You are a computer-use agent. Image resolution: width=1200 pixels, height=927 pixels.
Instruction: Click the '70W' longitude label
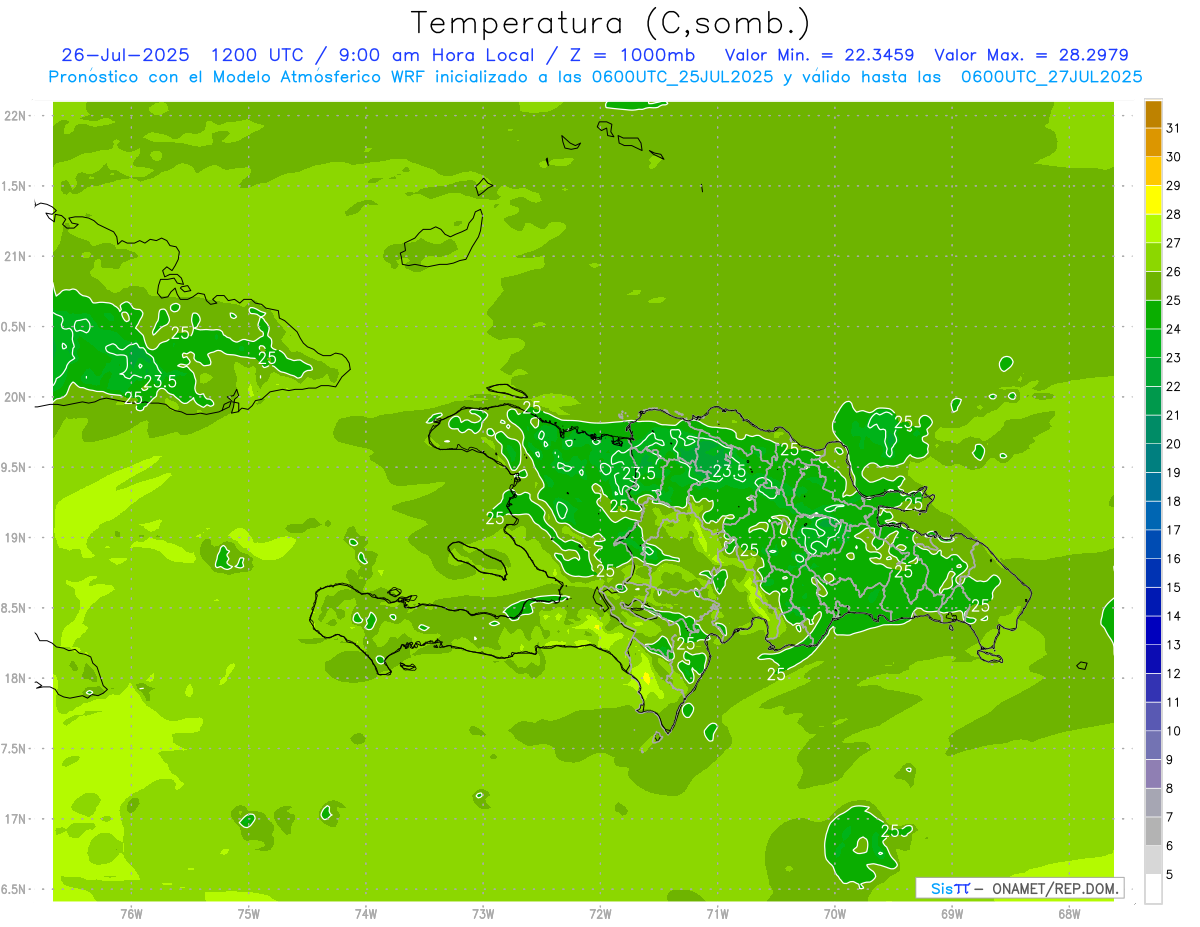[835, 913]
